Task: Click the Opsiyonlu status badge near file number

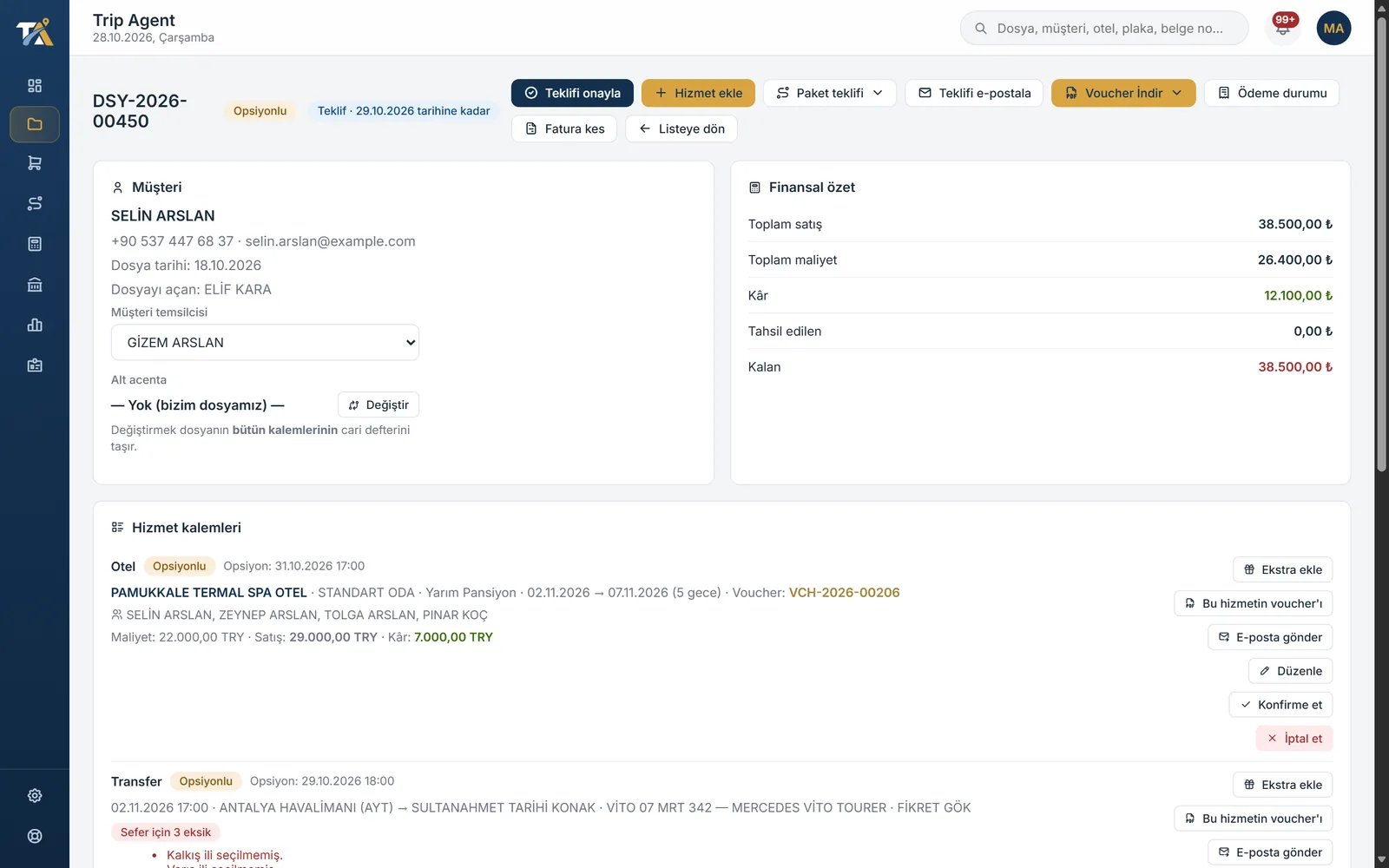Action: (x=260, y=110)
